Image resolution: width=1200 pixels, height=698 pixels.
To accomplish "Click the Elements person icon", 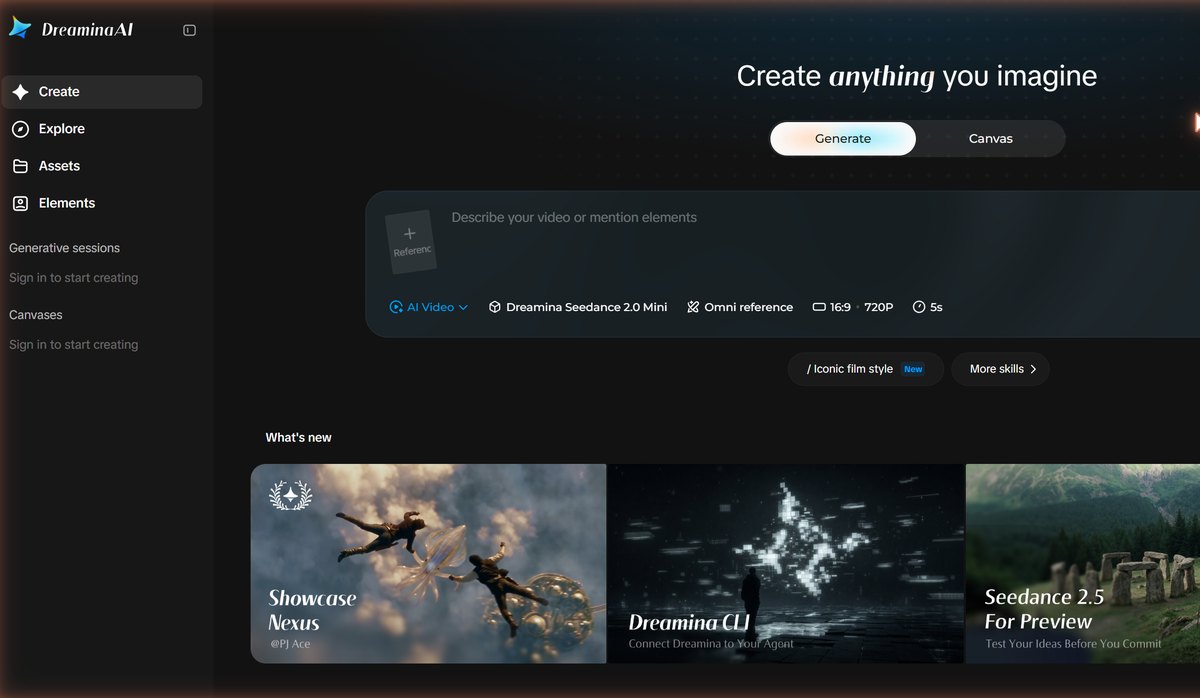I will (20, 203).
